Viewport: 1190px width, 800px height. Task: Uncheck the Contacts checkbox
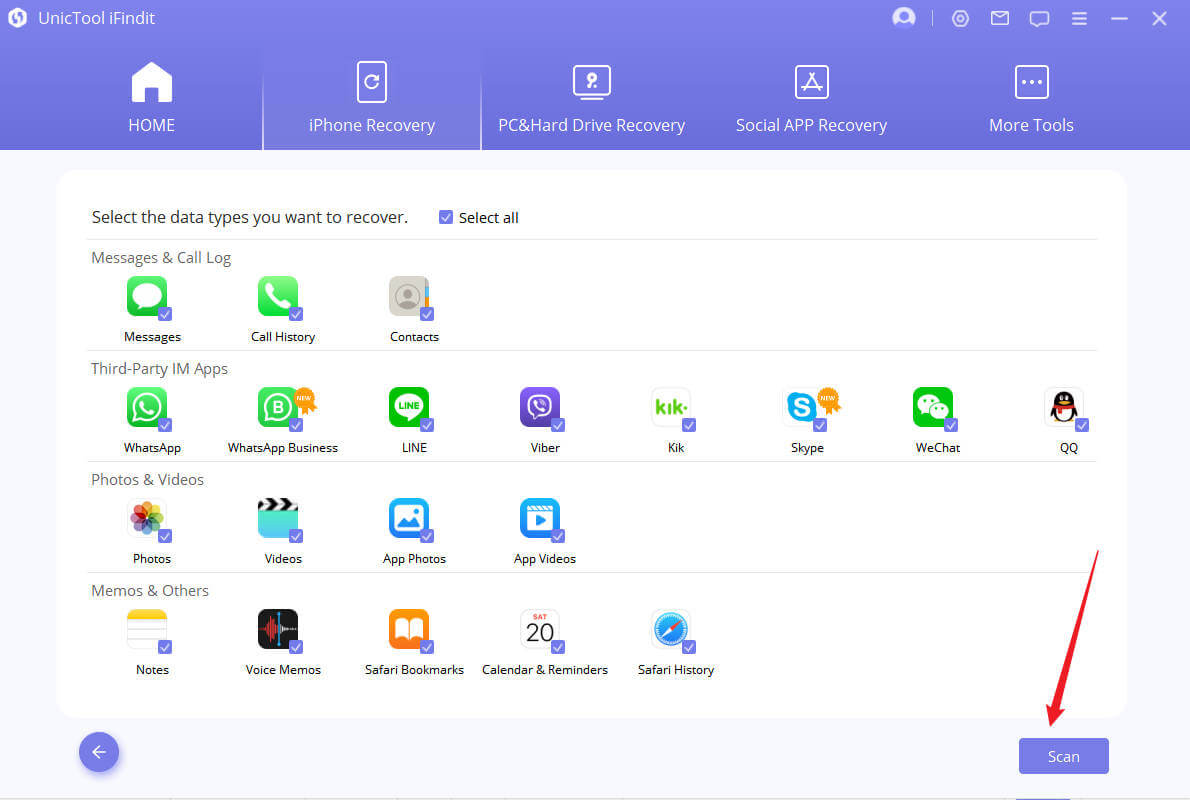coord(427,314)
